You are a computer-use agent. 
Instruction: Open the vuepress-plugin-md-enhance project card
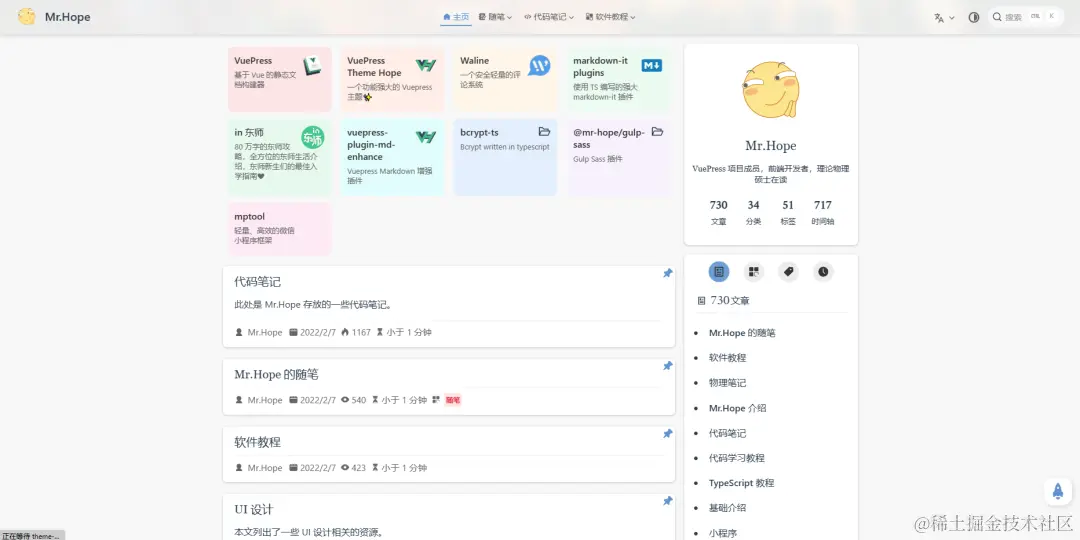coord(393,157)
